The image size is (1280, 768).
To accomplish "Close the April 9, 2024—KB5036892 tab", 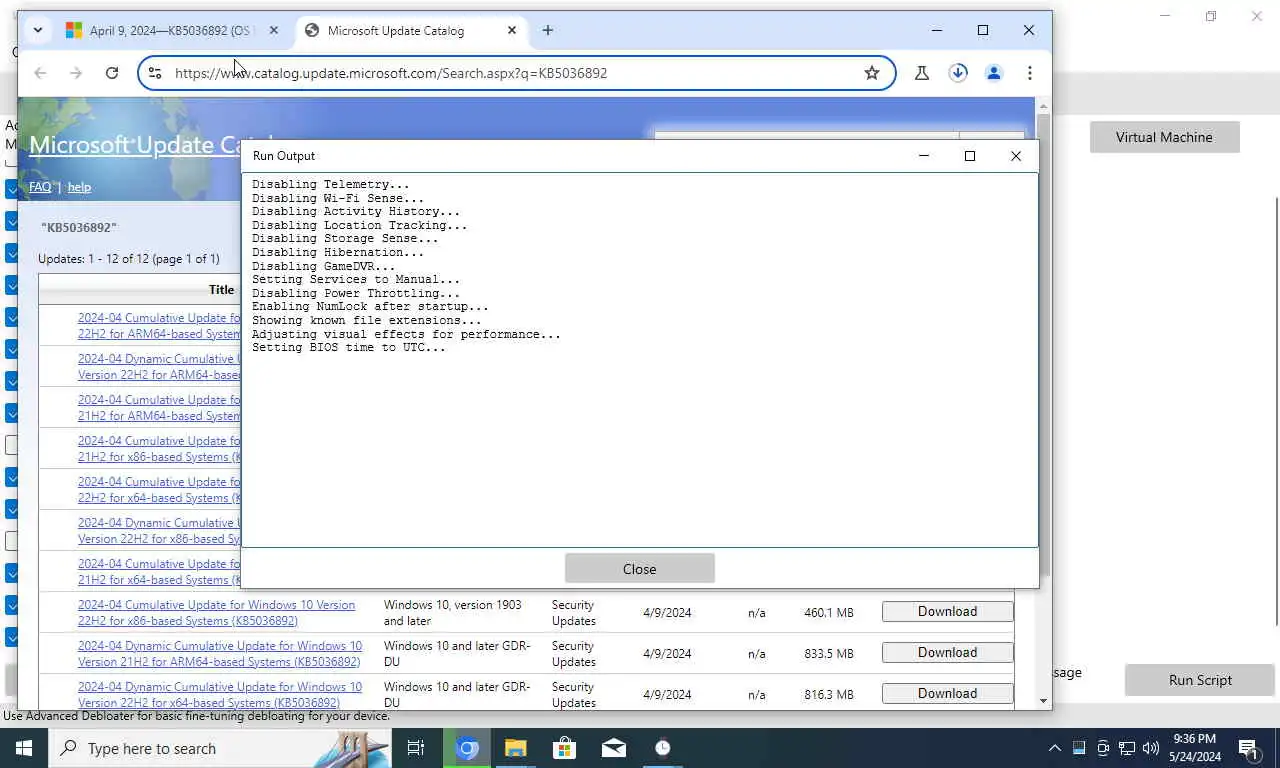I will 274,31.
